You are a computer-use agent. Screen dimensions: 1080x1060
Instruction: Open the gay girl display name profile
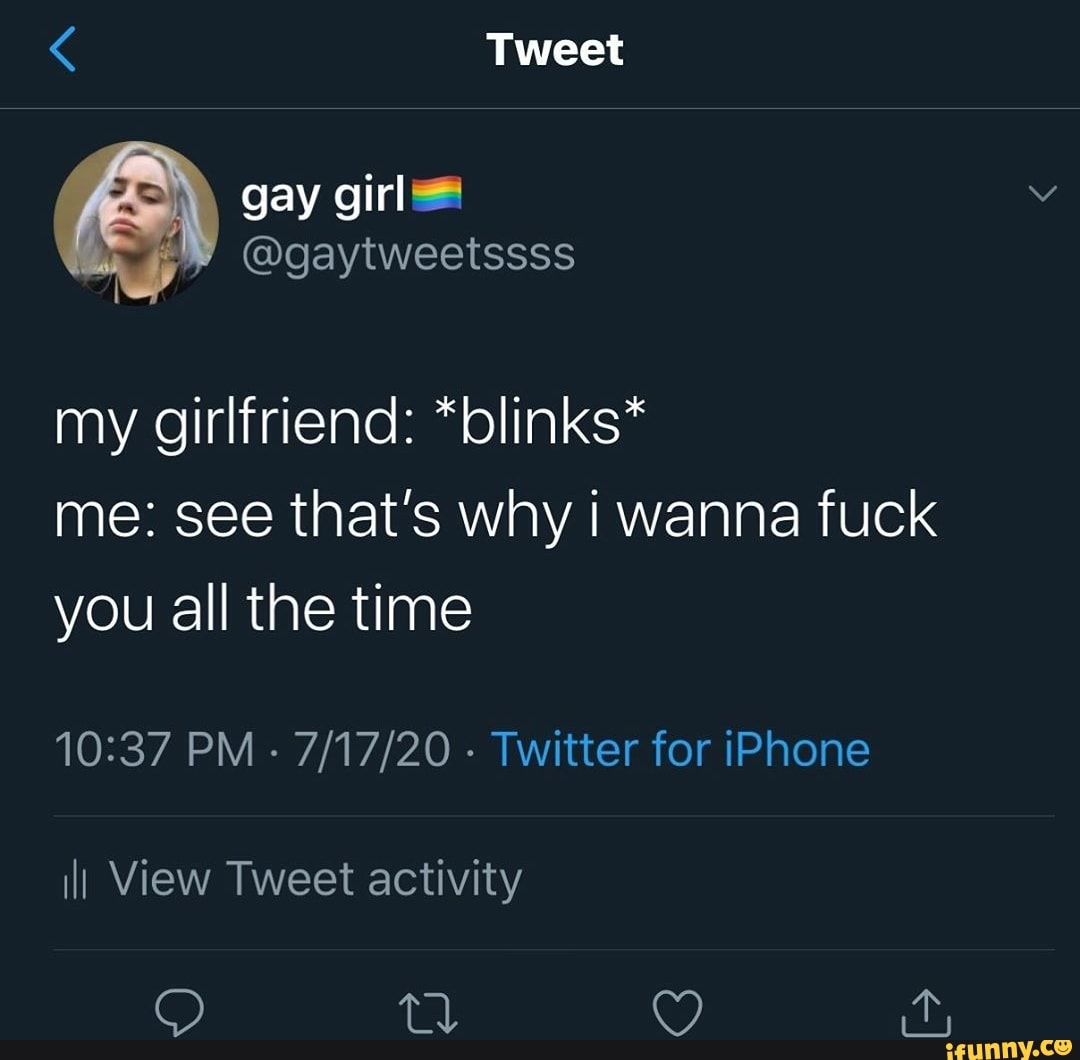[x=323, y=197]
